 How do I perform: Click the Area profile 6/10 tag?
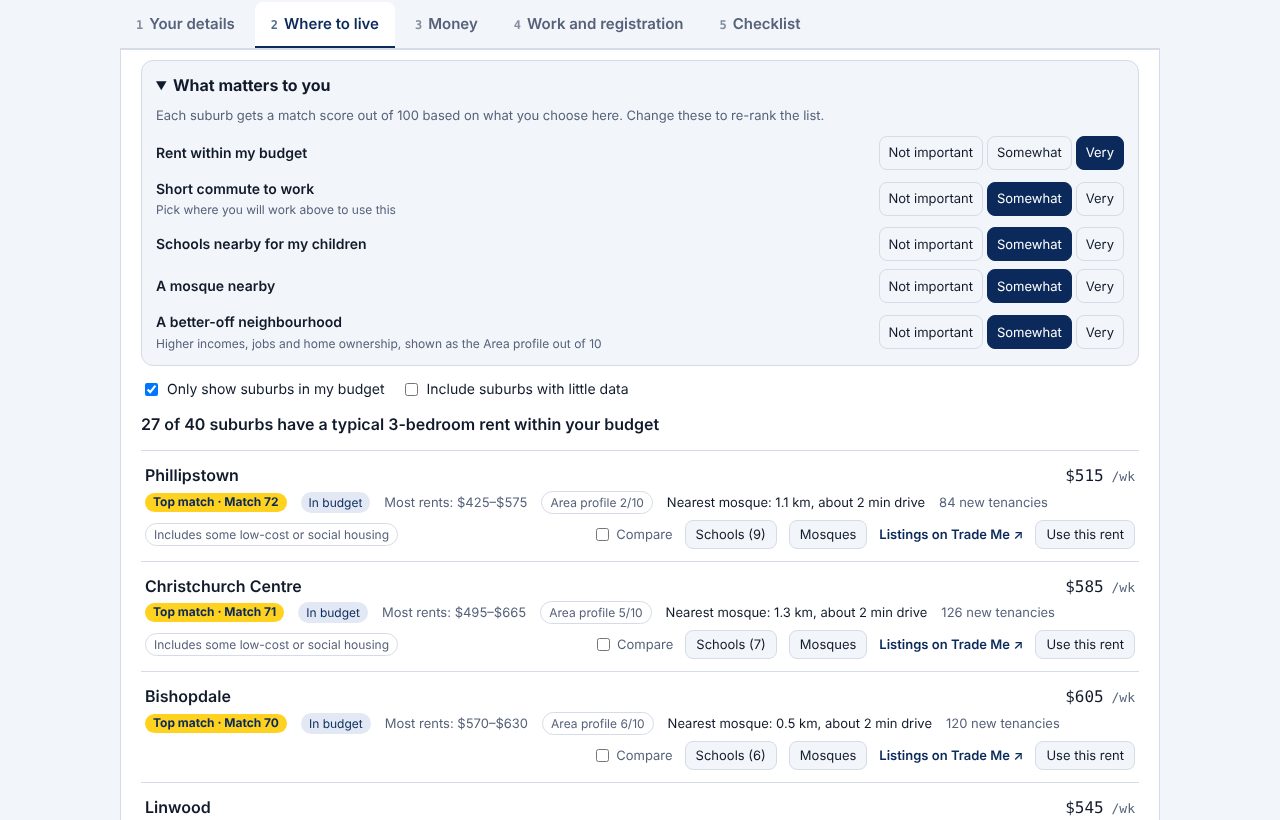pyautogui.click(x=598, y=724)
